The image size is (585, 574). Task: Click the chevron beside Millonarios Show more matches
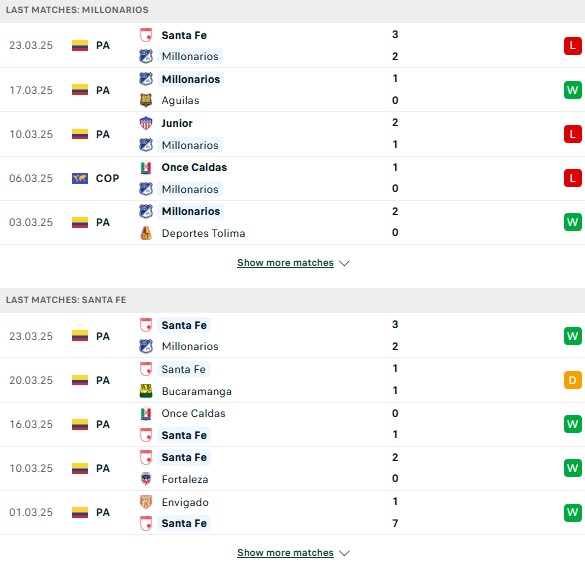tap(344, 263)
